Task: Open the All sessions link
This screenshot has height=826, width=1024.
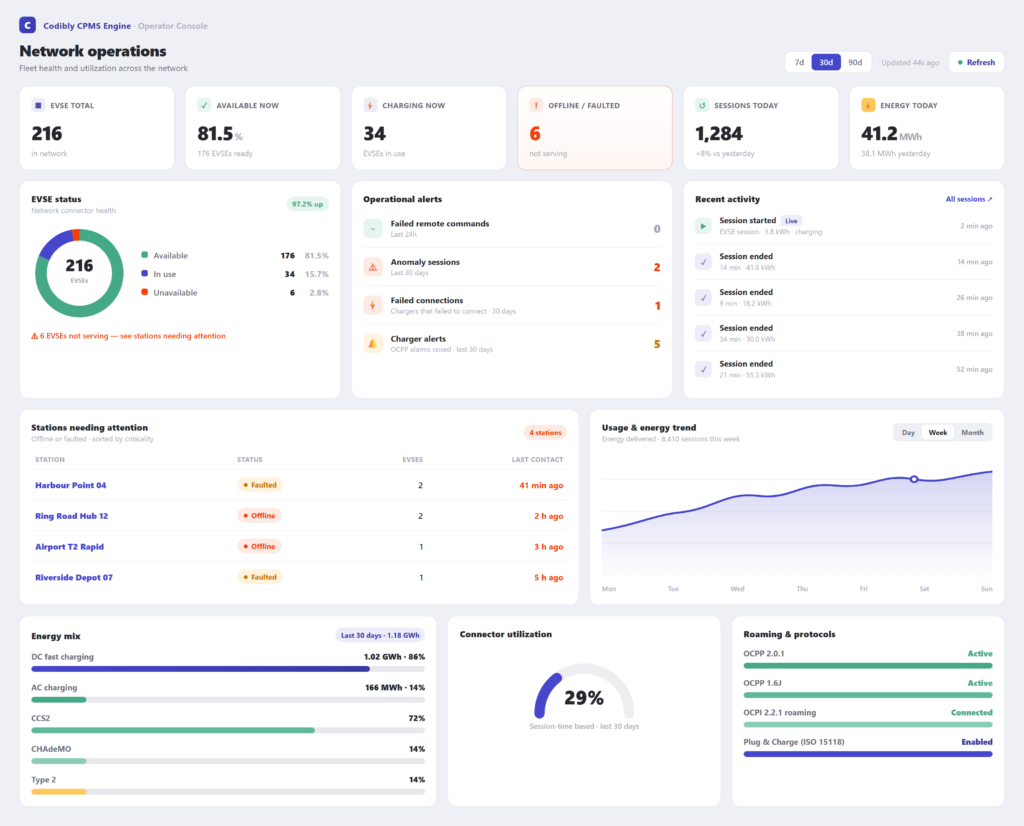Action: pos(968,199)
